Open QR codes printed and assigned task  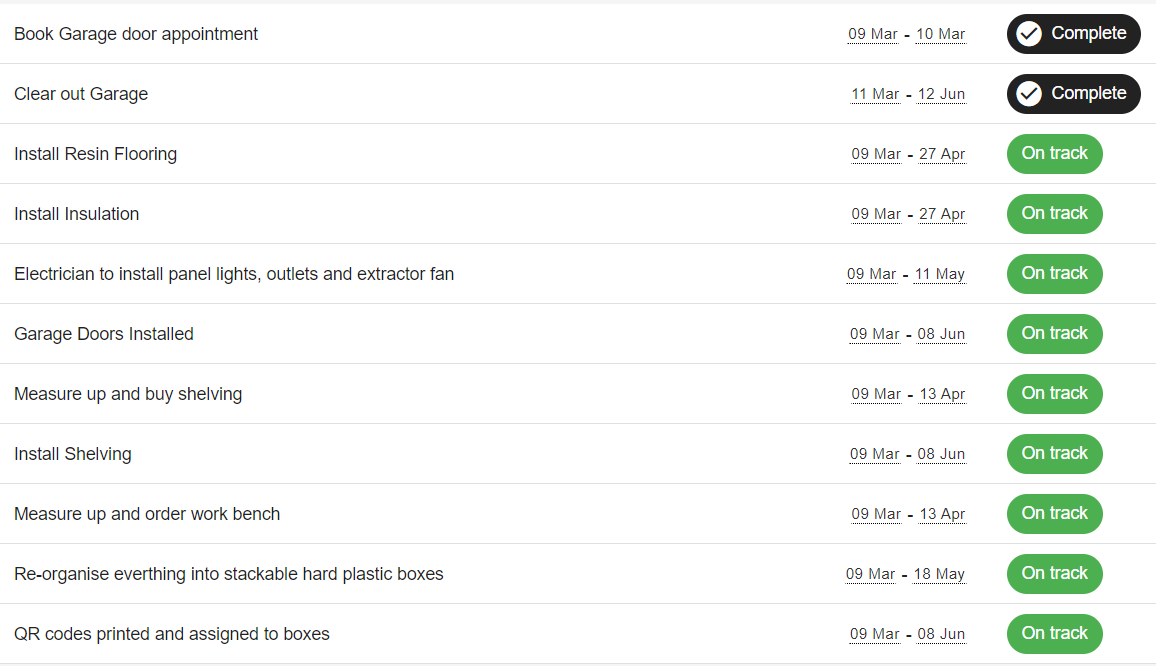pyautogui.click(x=172, y=634)
